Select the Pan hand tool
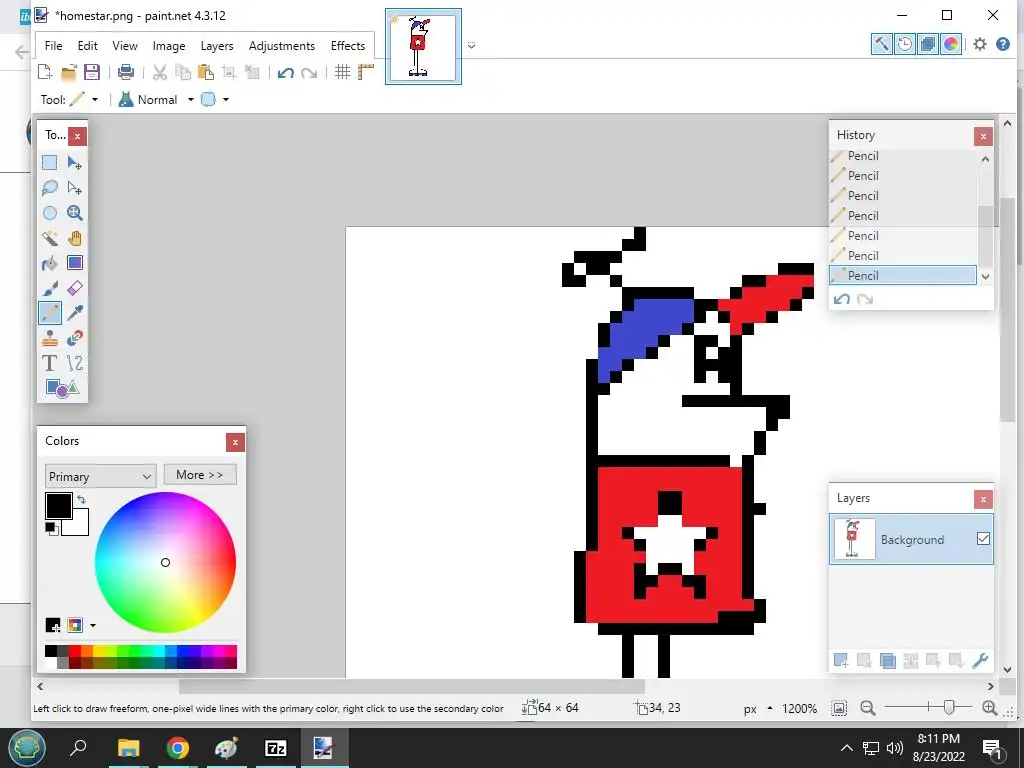 click(74, 238)
